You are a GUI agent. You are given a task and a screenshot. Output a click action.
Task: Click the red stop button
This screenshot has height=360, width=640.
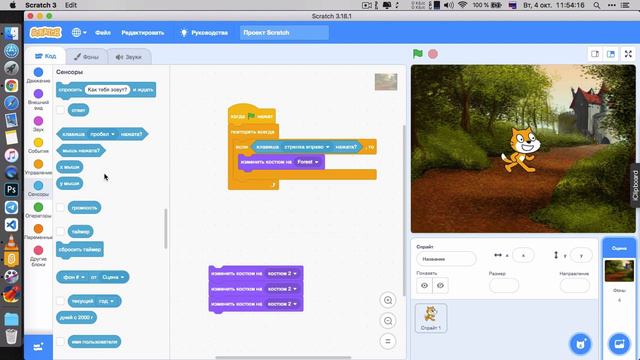click(x=433, y=54)
